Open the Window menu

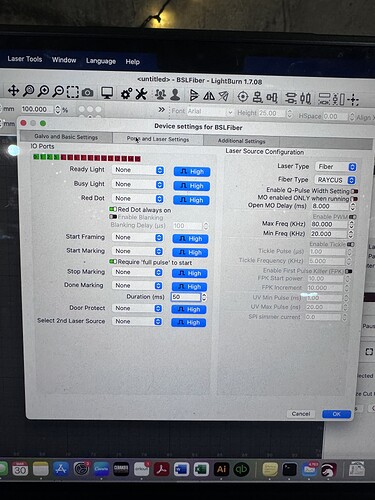[64, 60]
